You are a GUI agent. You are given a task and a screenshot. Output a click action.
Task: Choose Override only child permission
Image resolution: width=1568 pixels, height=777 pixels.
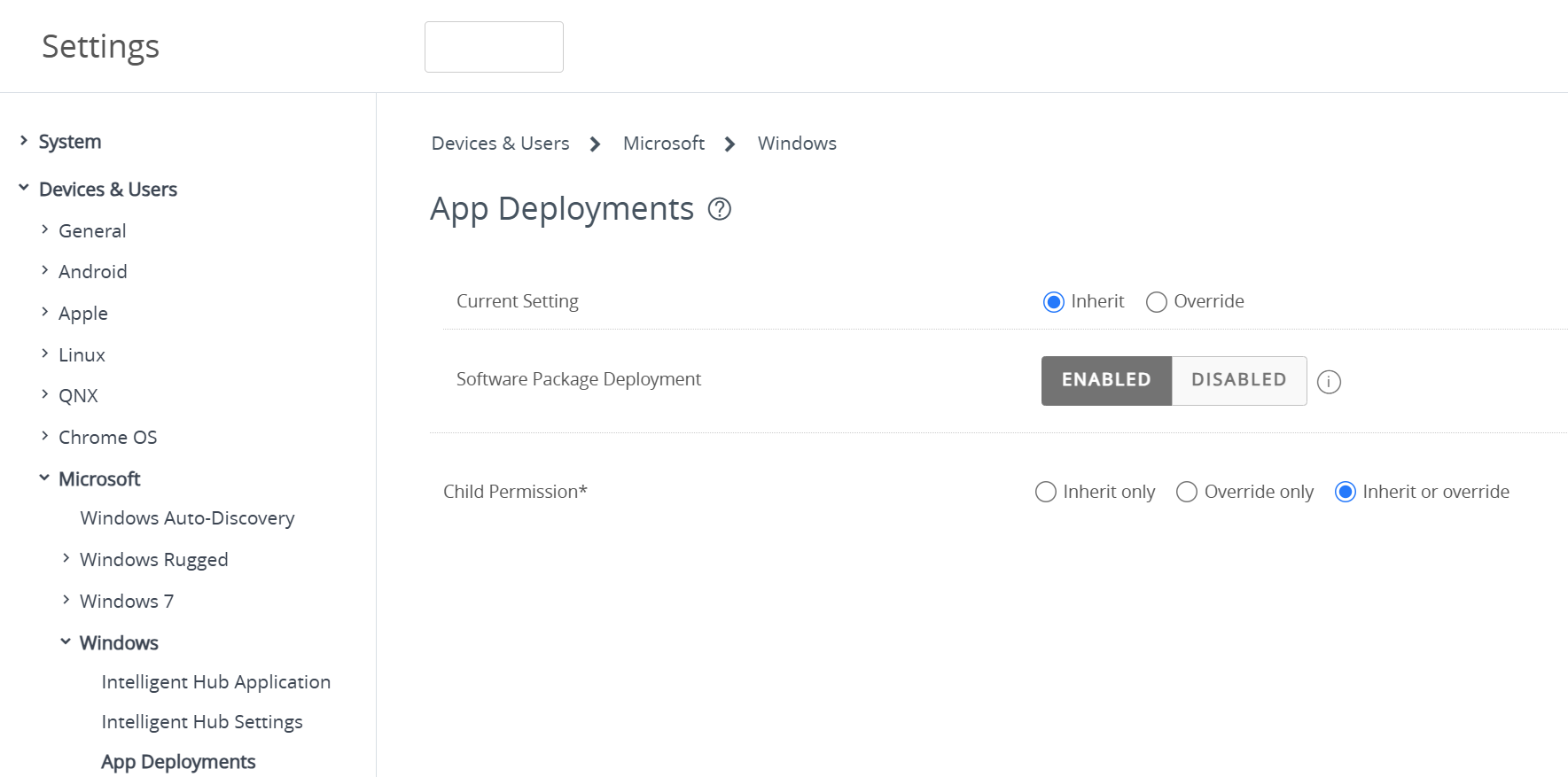[1186, 492]
